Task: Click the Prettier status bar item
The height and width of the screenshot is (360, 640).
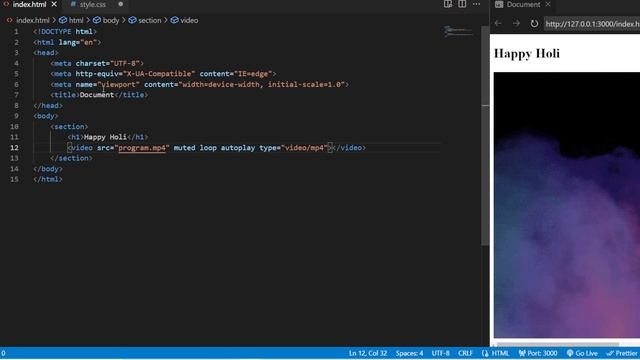Action: click(x=622, y=353)
